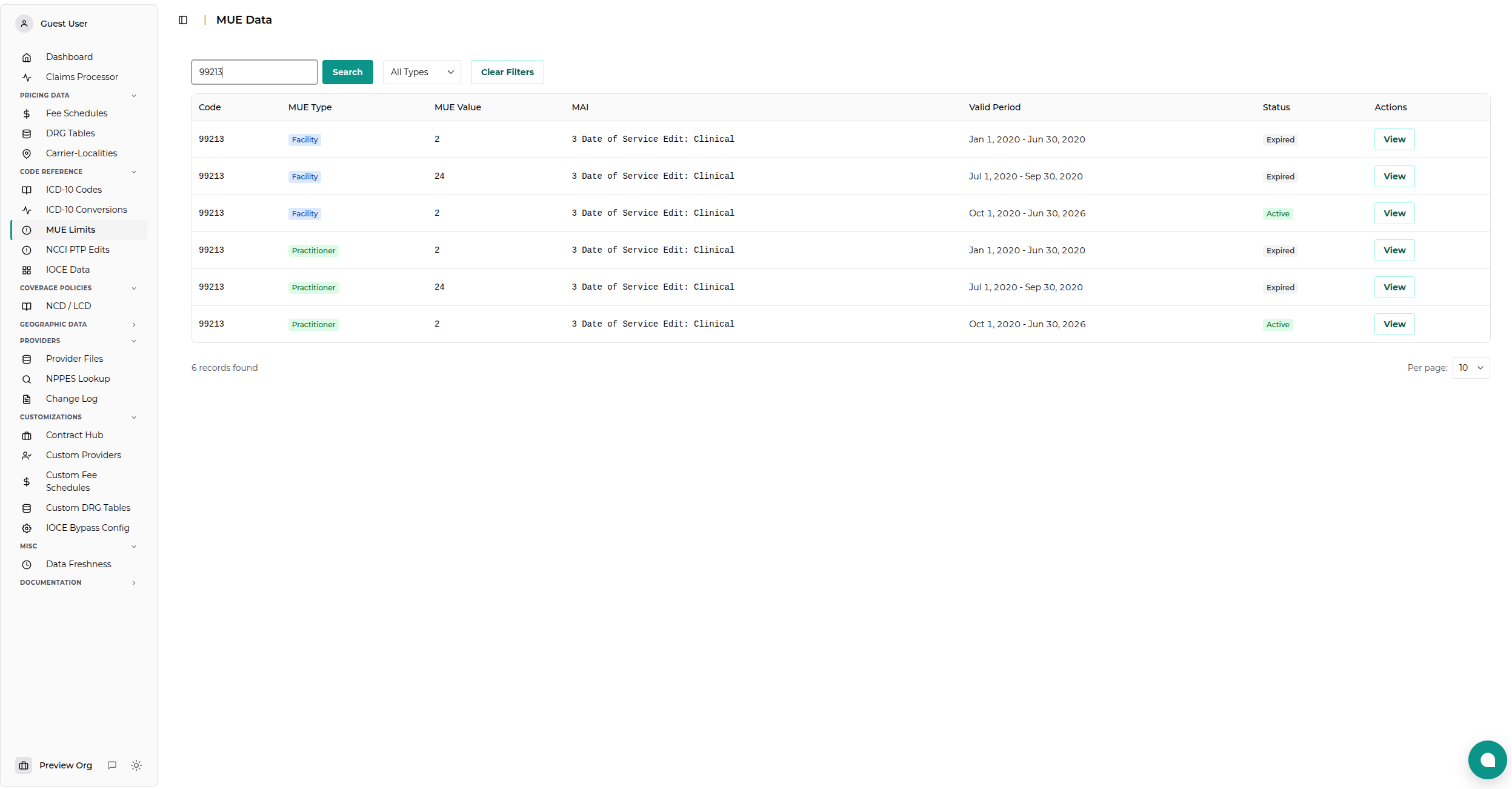Viewport: 1512px width, 789px height.
Task: Click the ICD-10 Codes book icon
Action: [x=27, y=190]
